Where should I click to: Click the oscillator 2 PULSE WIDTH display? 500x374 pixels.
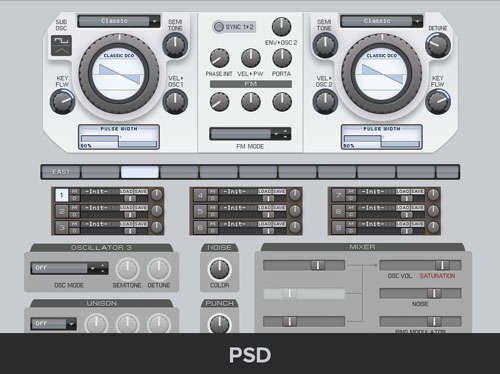tap(382, 137)
